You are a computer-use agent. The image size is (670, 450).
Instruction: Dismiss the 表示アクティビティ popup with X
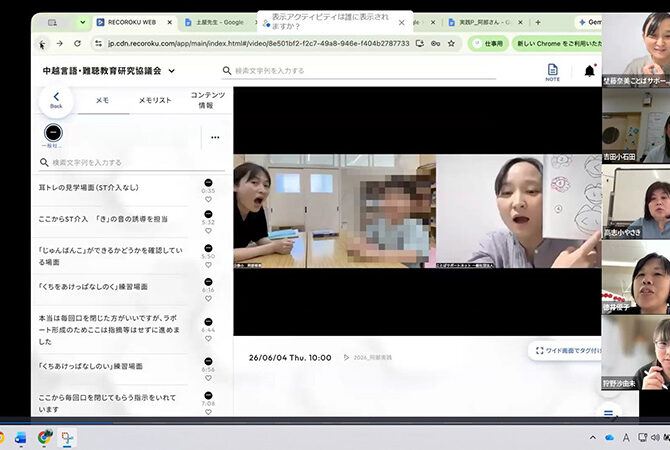pyautogui.click(x=402, y=23)
